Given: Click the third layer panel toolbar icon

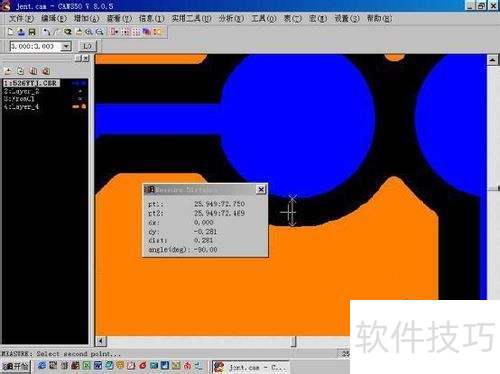Looking at the screenshot, I should pyautogui.click(x=33, y=71).
